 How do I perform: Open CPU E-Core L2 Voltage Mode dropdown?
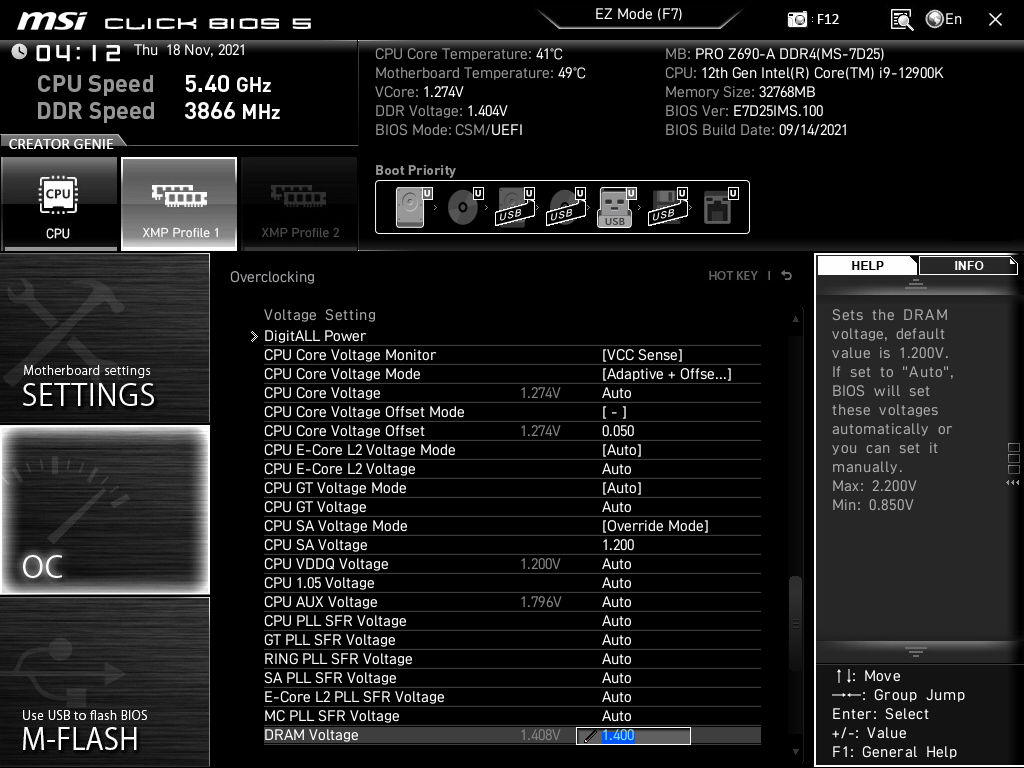click(622, 449)
